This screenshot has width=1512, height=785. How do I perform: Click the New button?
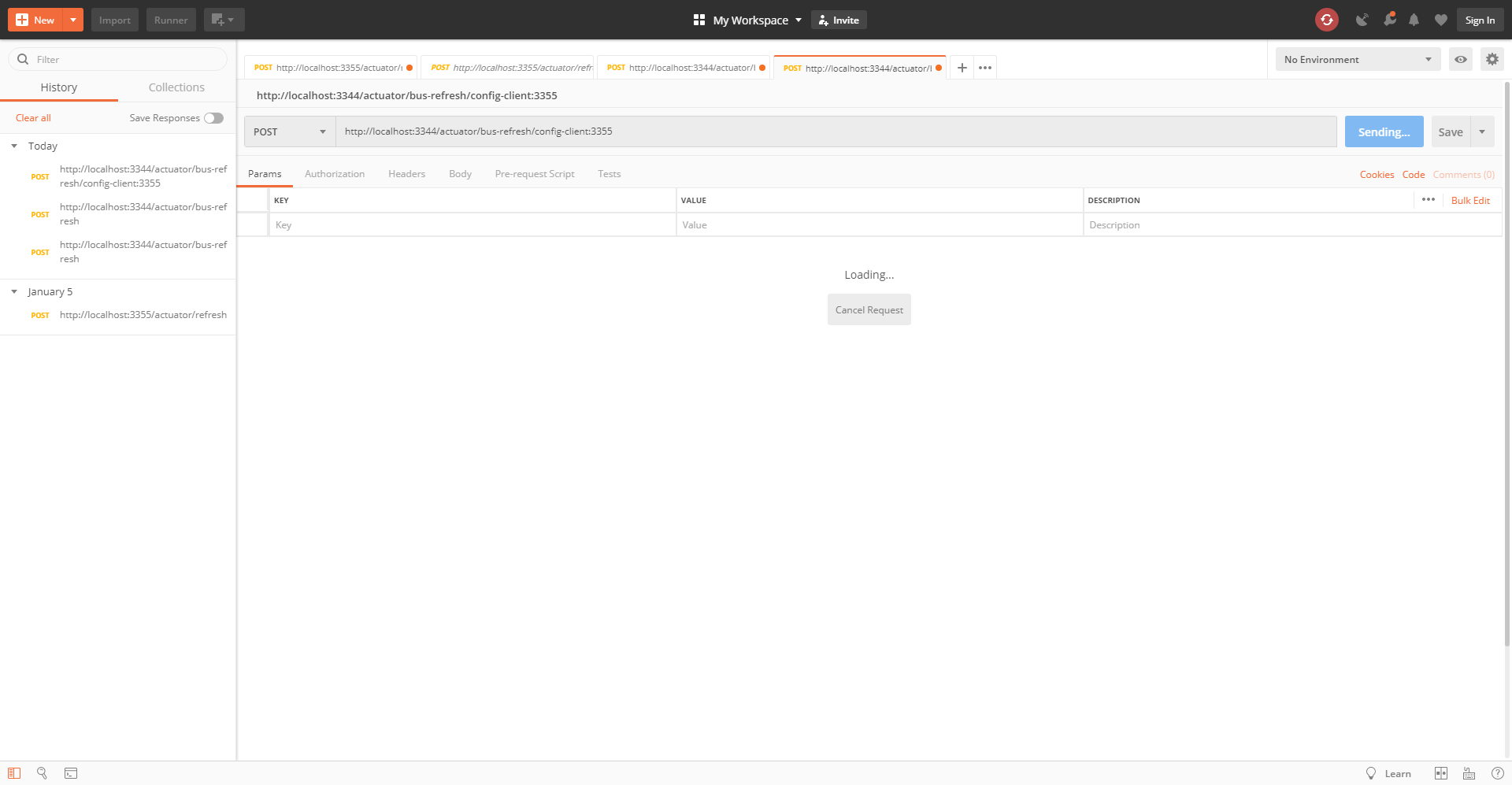pyautogui.click(x=35, y=20)
